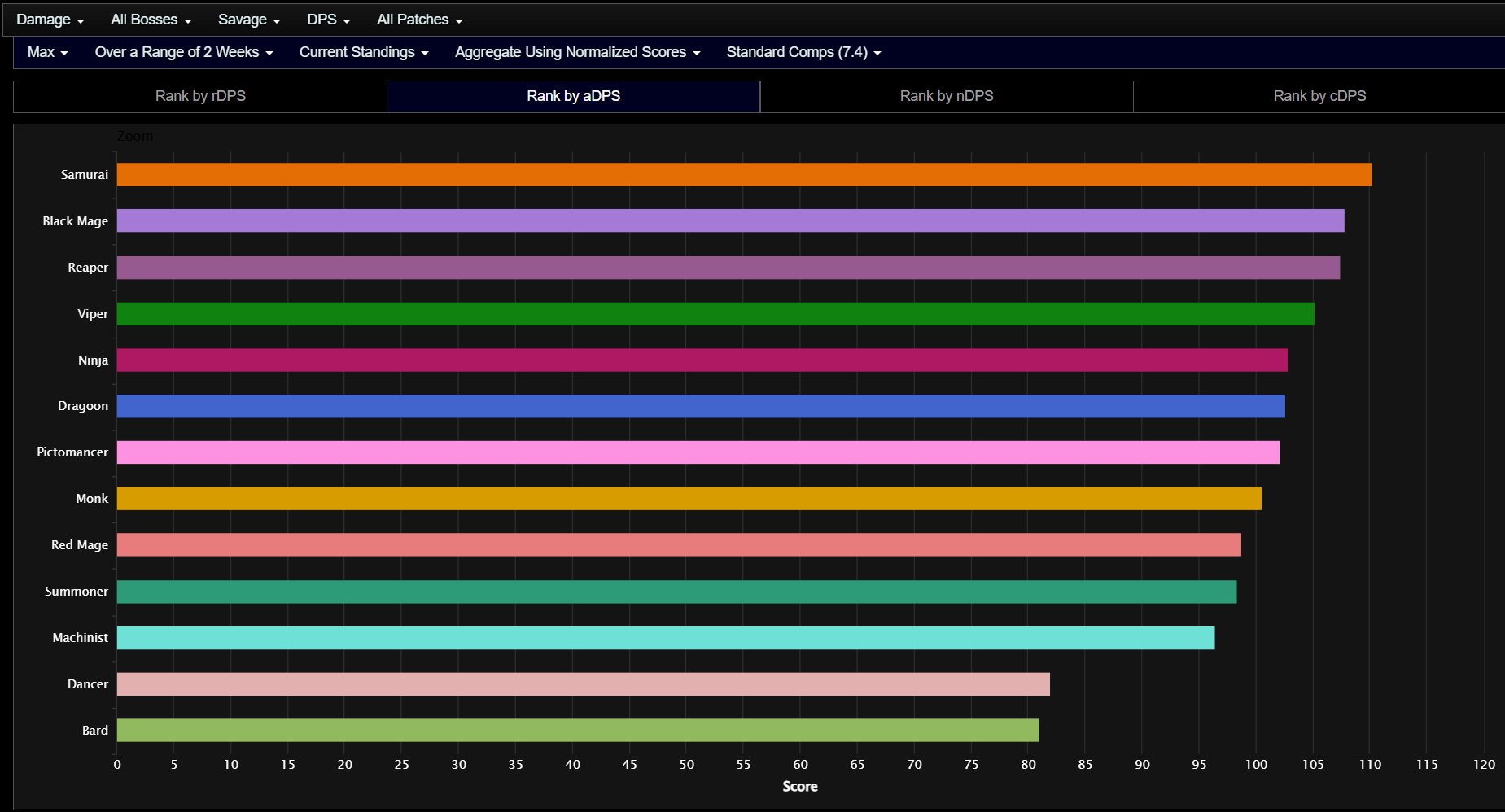Open the Rank by cDPS tab
Viewport: 1505px width, 812px height.
click(1319, 96)
